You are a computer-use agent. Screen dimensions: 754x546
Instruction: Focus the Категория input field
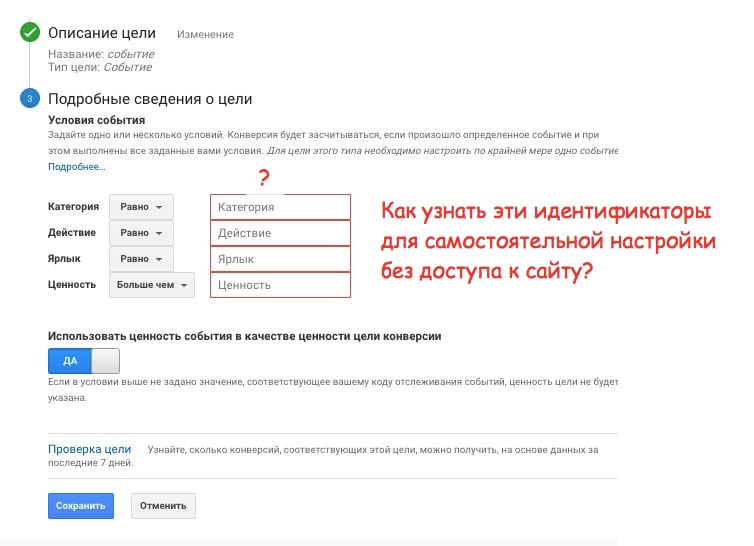tap(280, 207)
